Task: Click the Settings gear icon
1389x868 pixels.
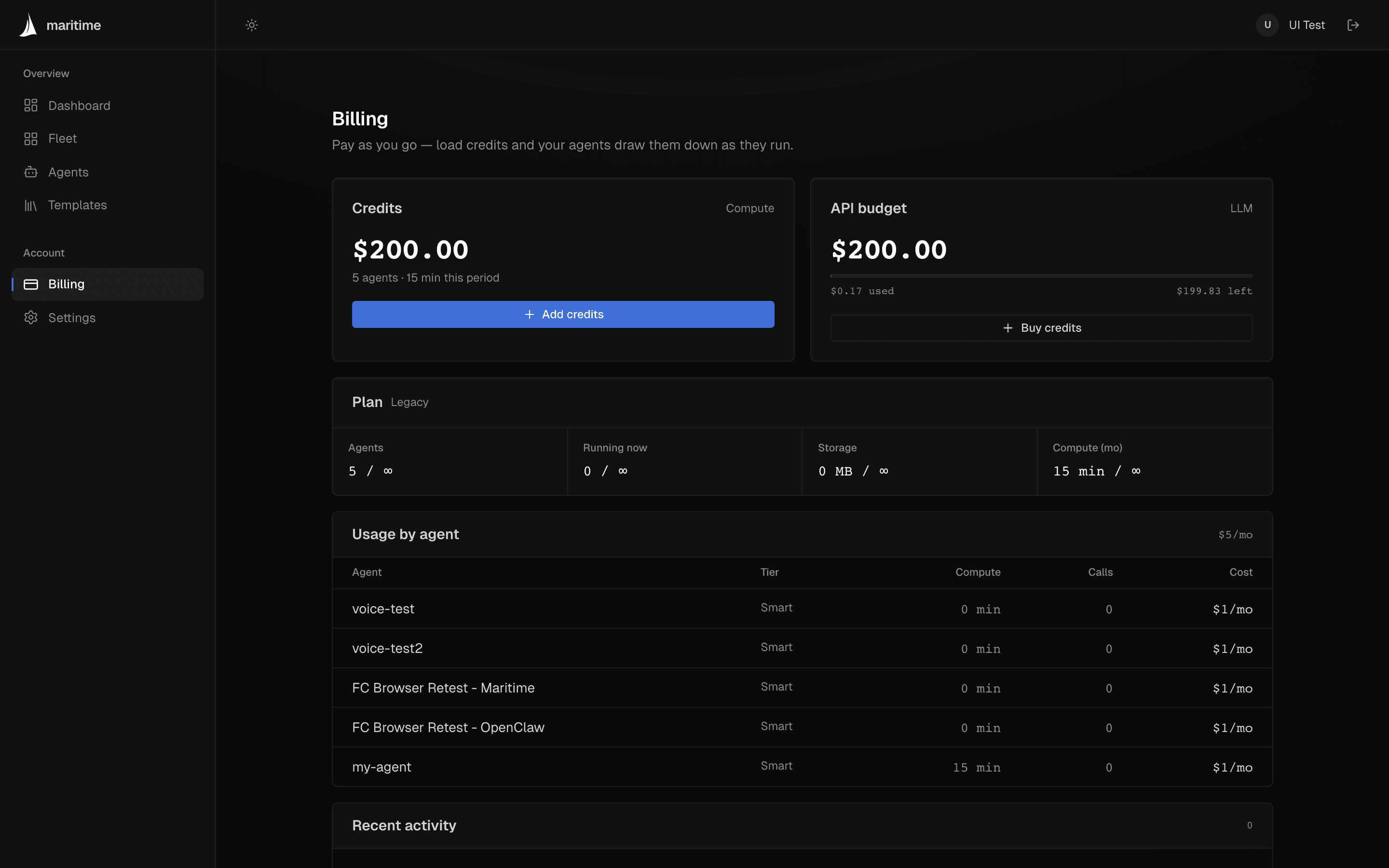Action: point(31,317)
